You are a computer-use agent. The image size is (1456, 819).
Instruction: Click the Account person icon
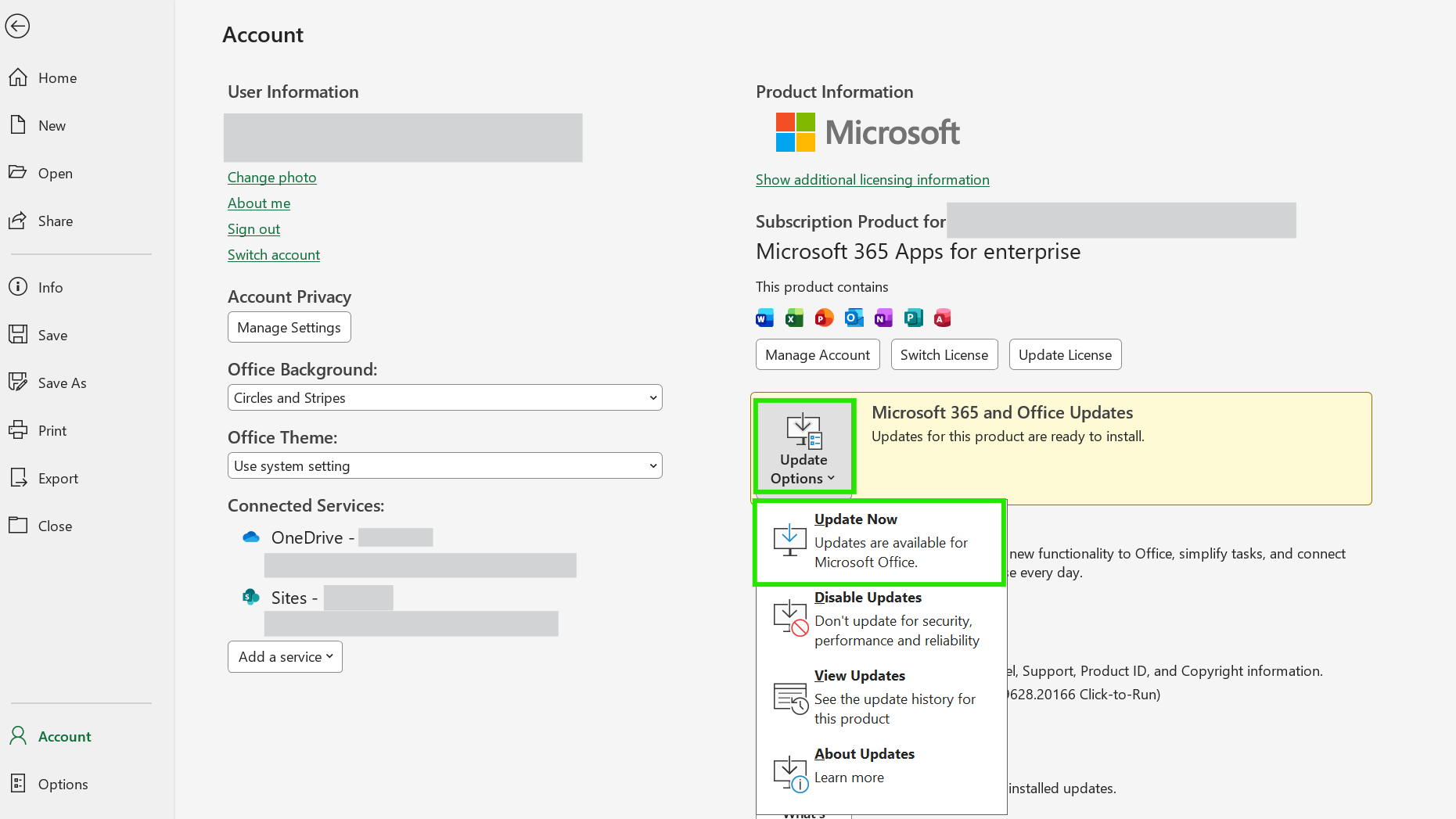(x=18, y=736)
